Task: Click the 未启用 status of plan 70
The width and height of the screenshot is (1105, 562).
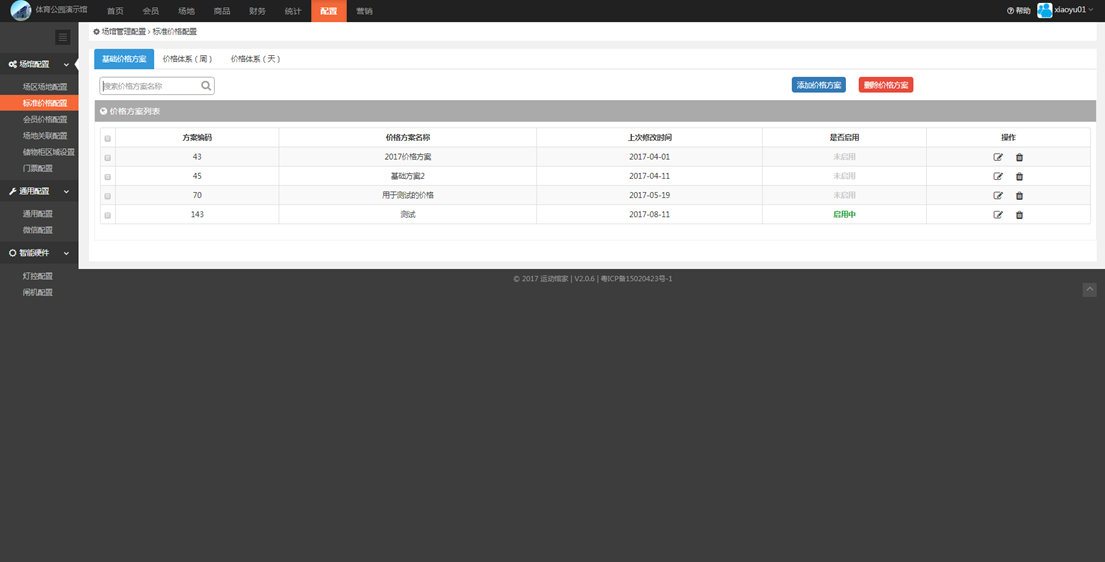Action: tap(844, 195)
